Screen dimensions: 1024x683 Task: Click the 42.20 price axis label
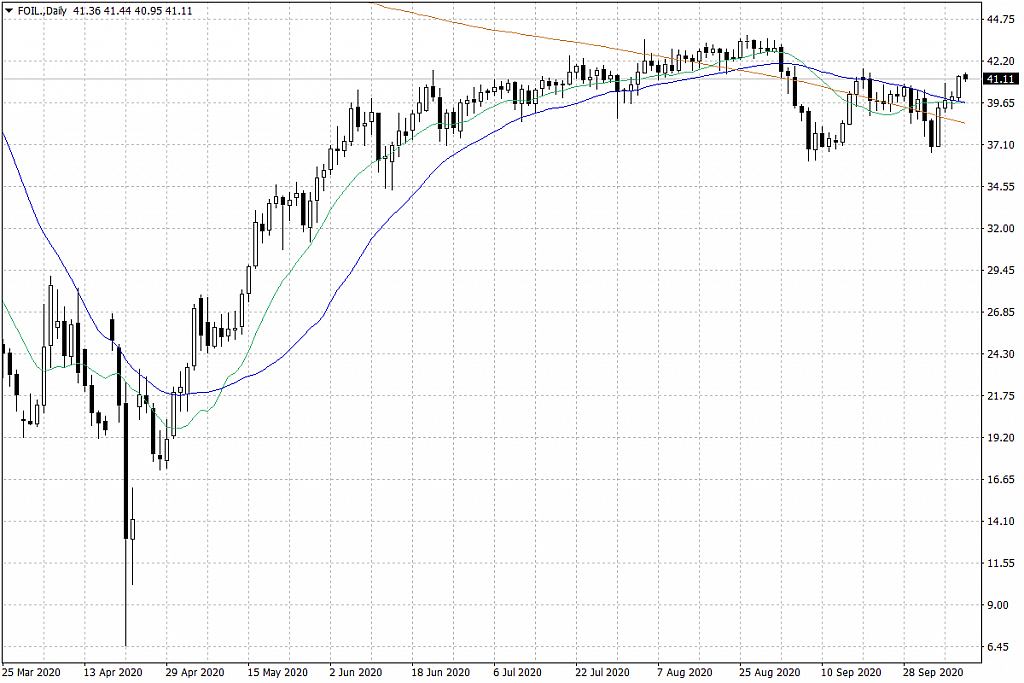(x=1001, y=61)
